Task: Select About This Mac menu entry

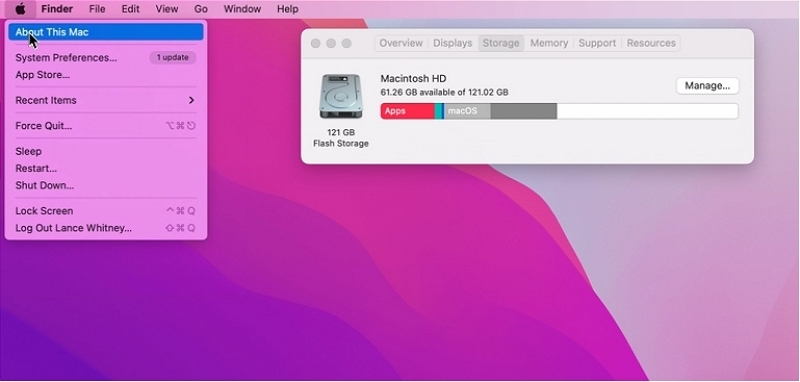Action: pos(106,32)
